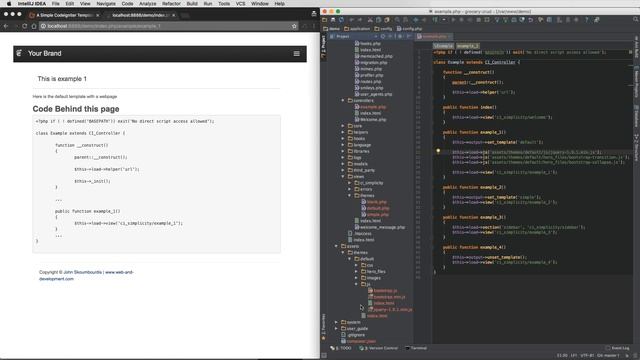Viewport: 640px width, 360px height.
Task: Open the File menu
Action: tap(56, 4)
